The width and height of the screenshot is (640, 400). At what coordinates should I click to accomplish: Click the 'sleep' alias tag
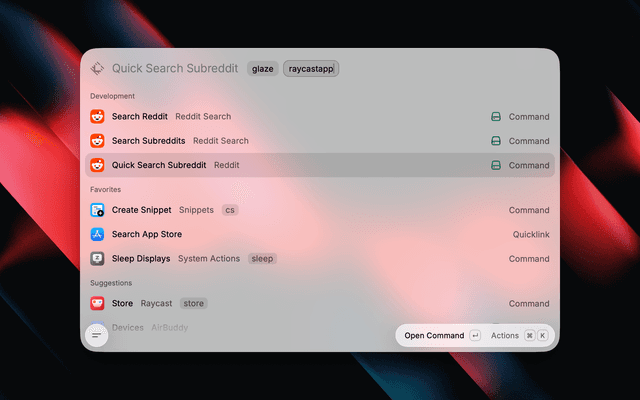[262, 258]
